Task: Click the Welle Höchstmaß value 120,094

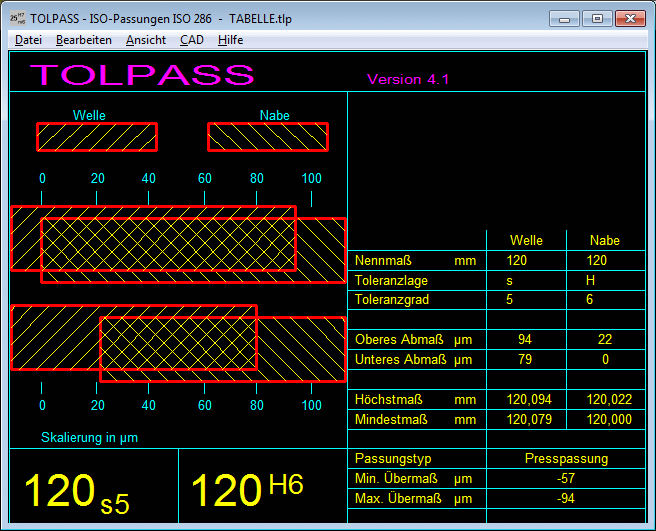Action: tap(527, 400)
